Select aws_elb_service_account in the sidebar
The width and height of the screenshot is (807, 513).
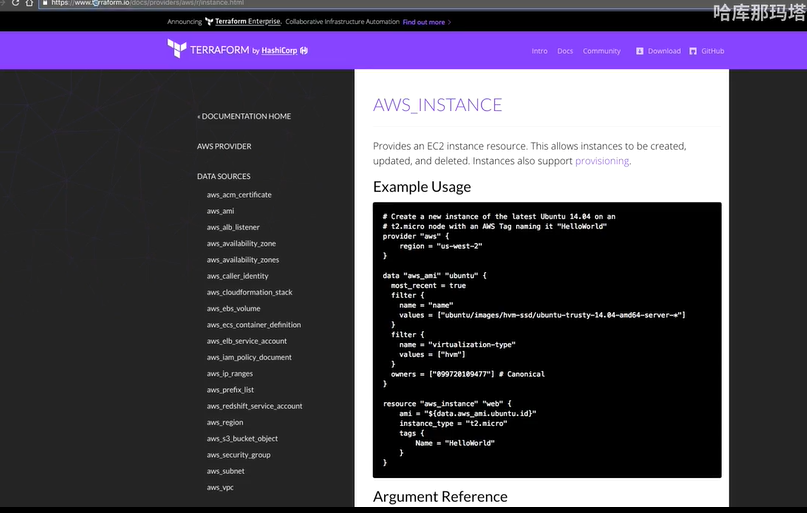pyautogui.click(x=247, y=341)
